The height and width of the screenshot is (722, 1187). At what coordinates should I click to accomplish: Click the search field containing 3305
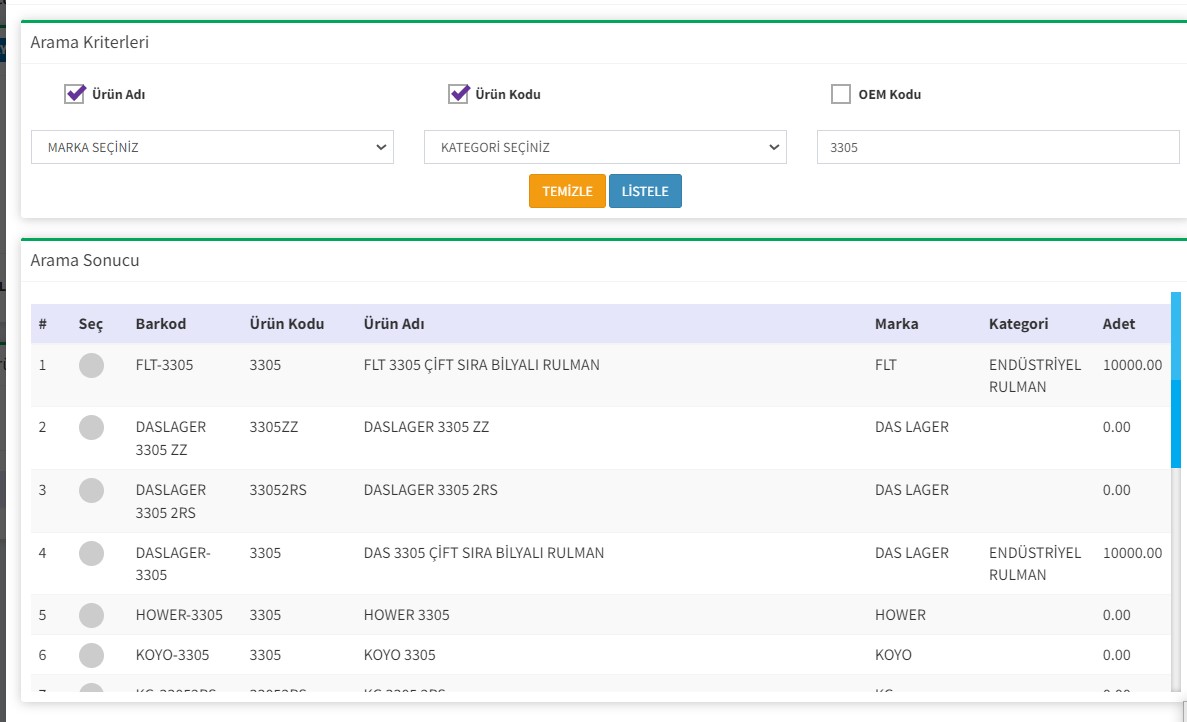point(997,147)
